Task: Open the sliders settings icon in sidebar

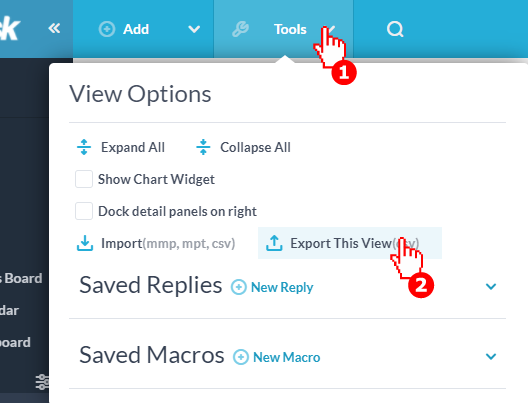Action: click(x=42, y=382)
